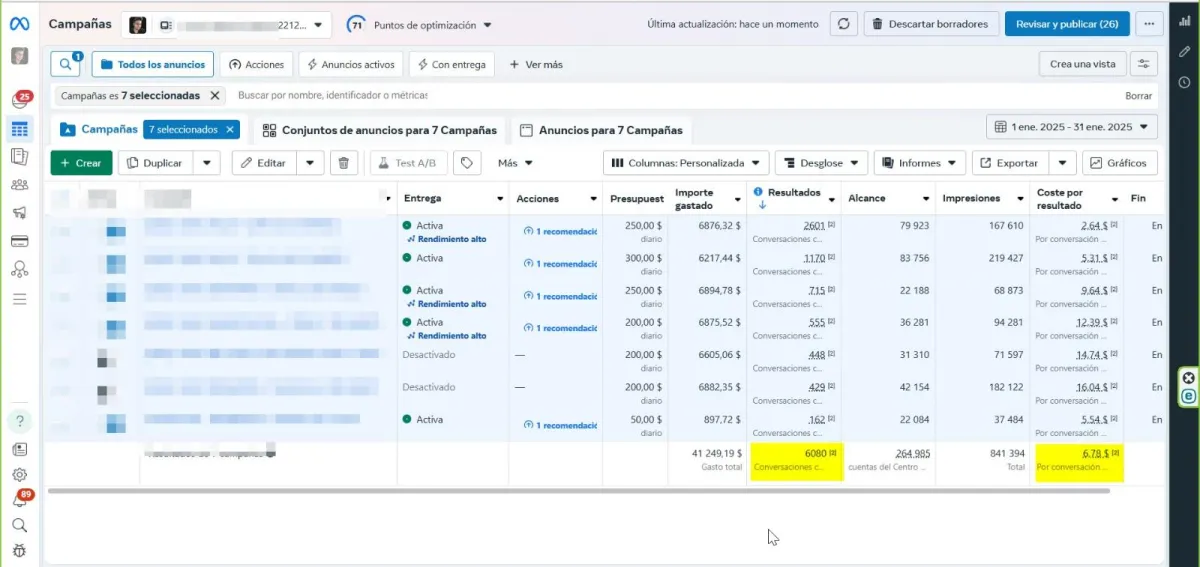The image size is (1200, 567).
Task: Open the three-dots more options button
Action: pyautogui.click(x=1150, y=24)
